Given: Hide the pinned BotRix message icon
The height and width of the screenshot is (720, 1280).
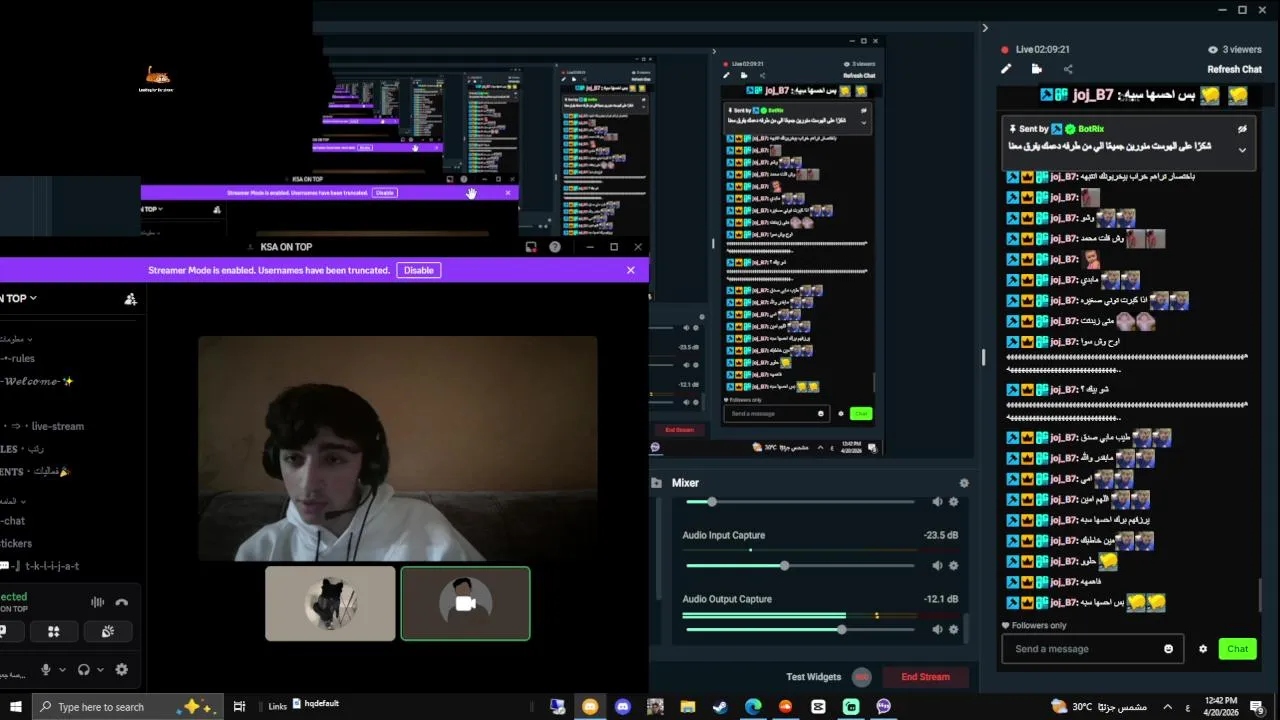Looking at the screenshot, I should click(x=1242, y=129).
